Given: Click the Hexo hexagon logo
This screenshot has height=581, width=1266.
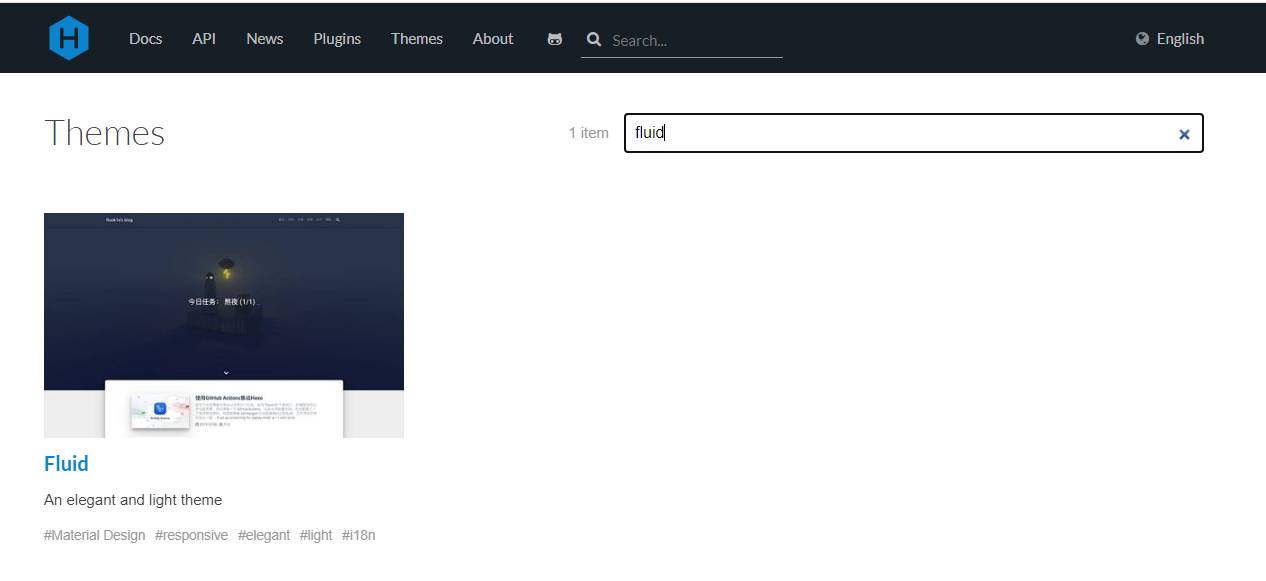Looking at the screenshot, I should pyautogui.click(x=69, y=39).
